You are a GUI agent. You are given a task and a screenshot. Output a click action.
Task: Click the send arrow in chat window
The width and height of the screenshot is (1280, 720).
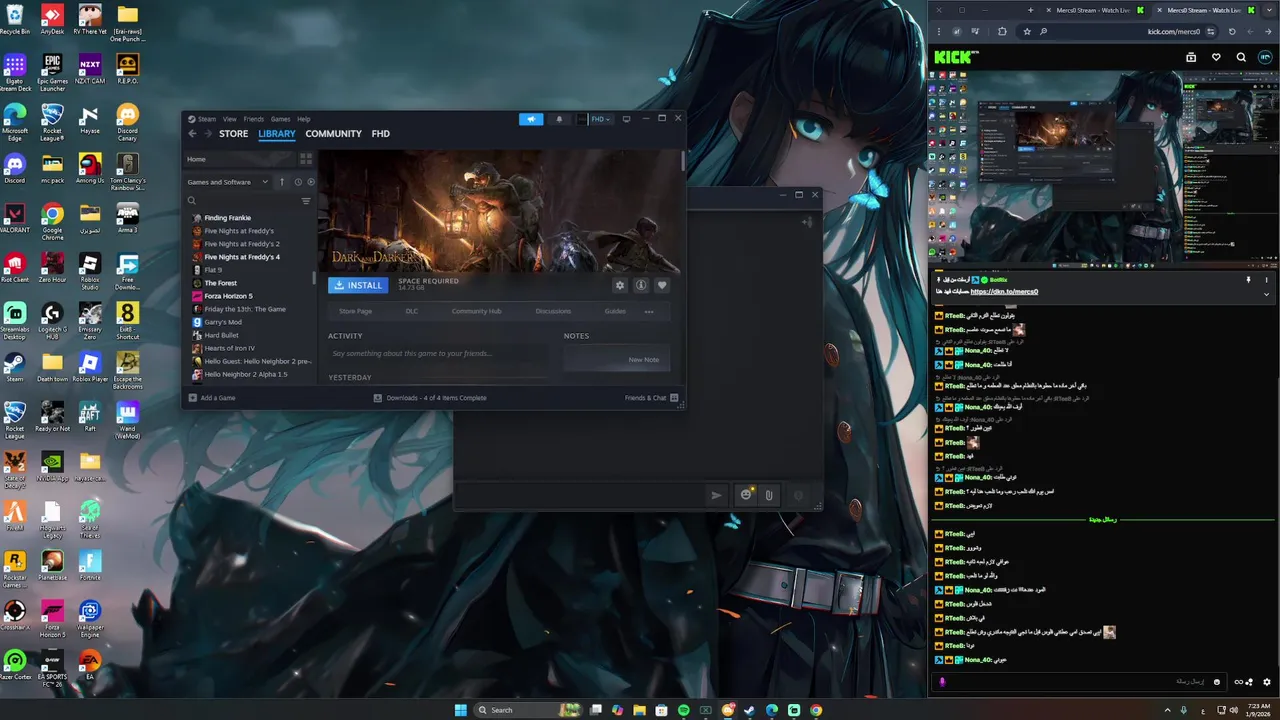[x=716, y=495]
